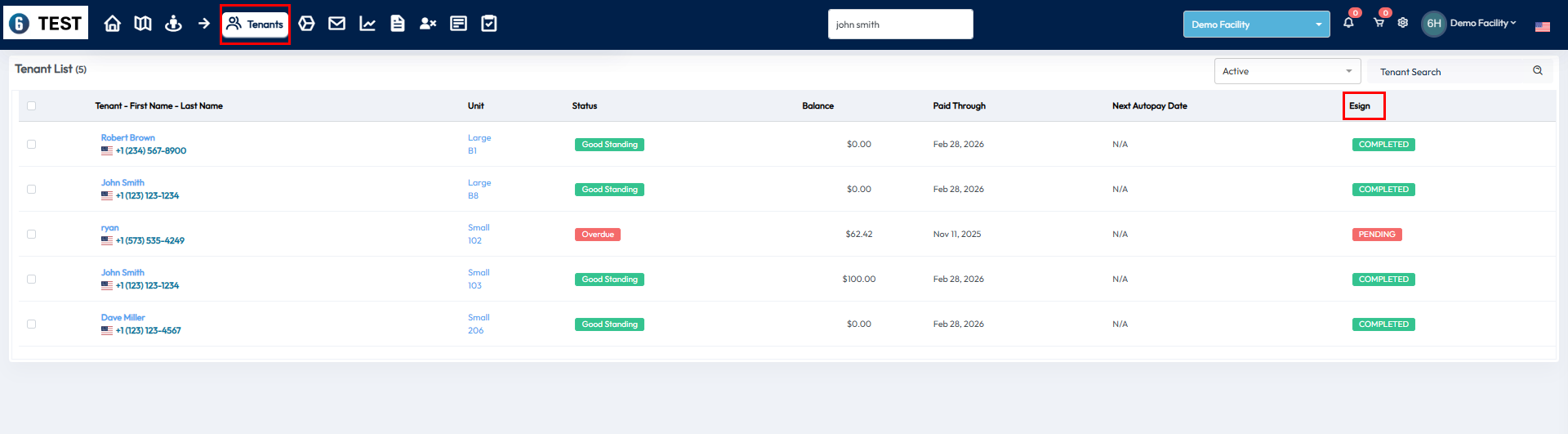Select the Tenants navigation tab
The image size is (1568, 434).
(255, 25)
